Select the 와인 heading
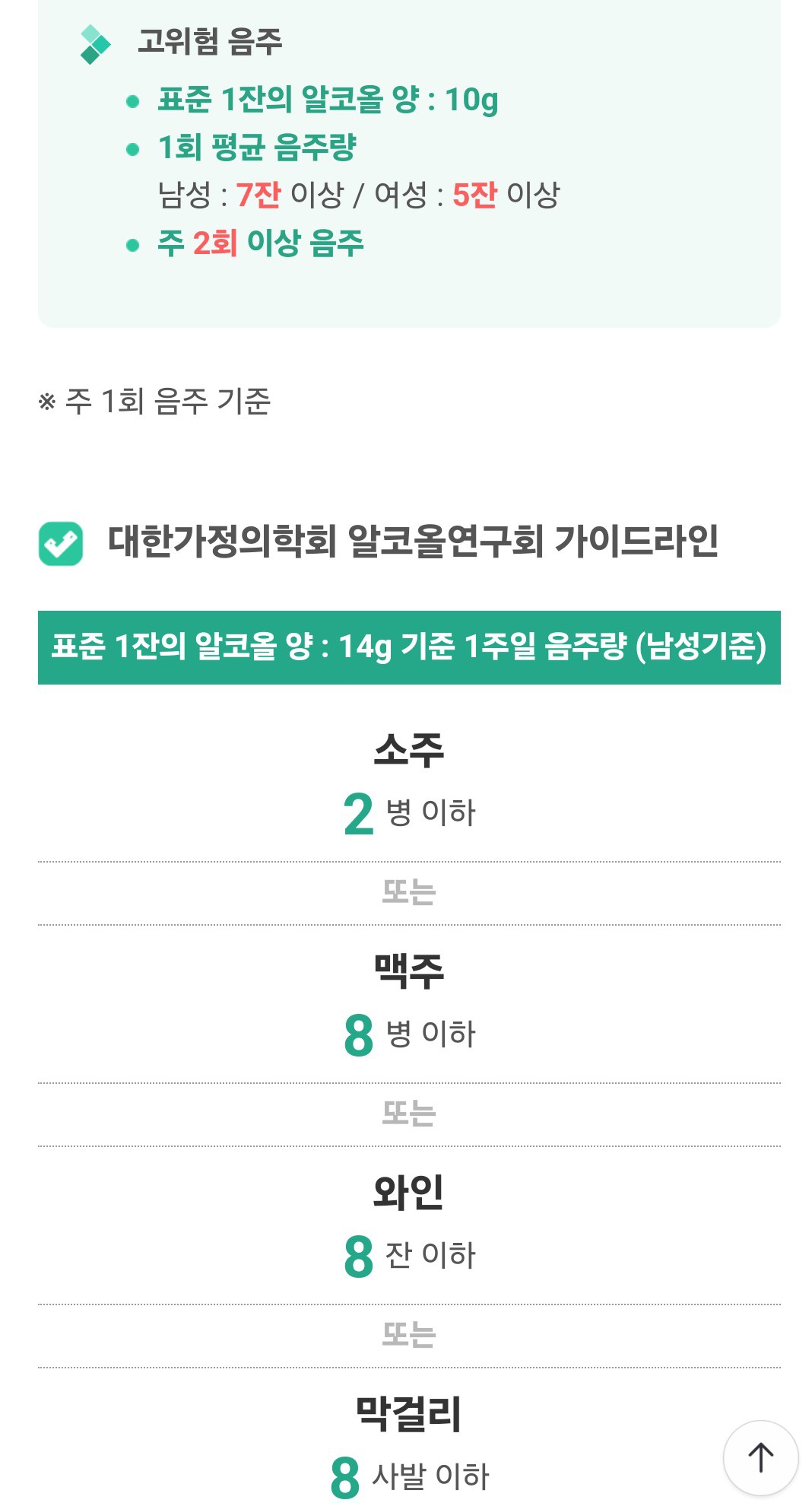Image resolution: width=812 pixels, height=1503 pixels. pos(409,1192)
